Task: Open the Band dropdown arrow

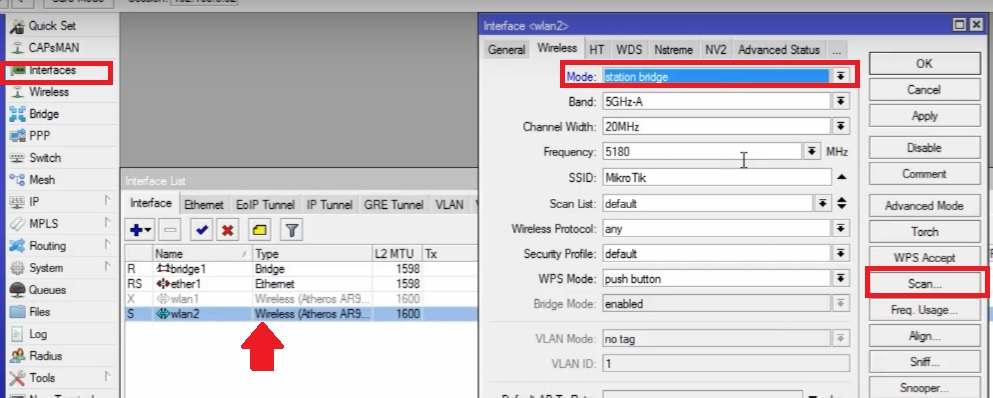Action: [x=840, y=101]
